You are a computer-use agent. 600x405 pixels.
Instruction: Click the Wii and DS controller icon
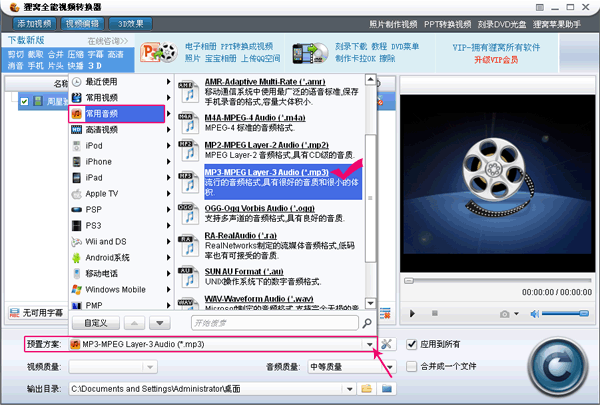[x=77, y=242]
